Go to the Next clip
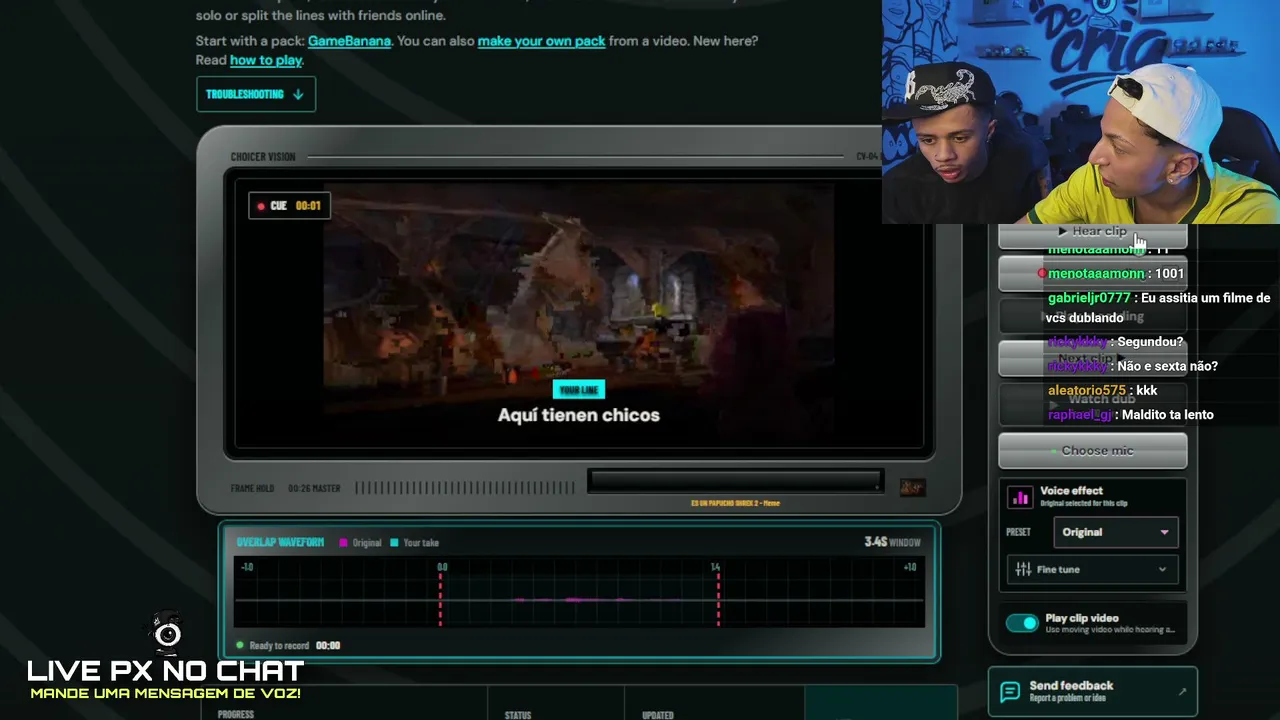The height and width of the screenshot is (720, 1280). point(1092,357)
